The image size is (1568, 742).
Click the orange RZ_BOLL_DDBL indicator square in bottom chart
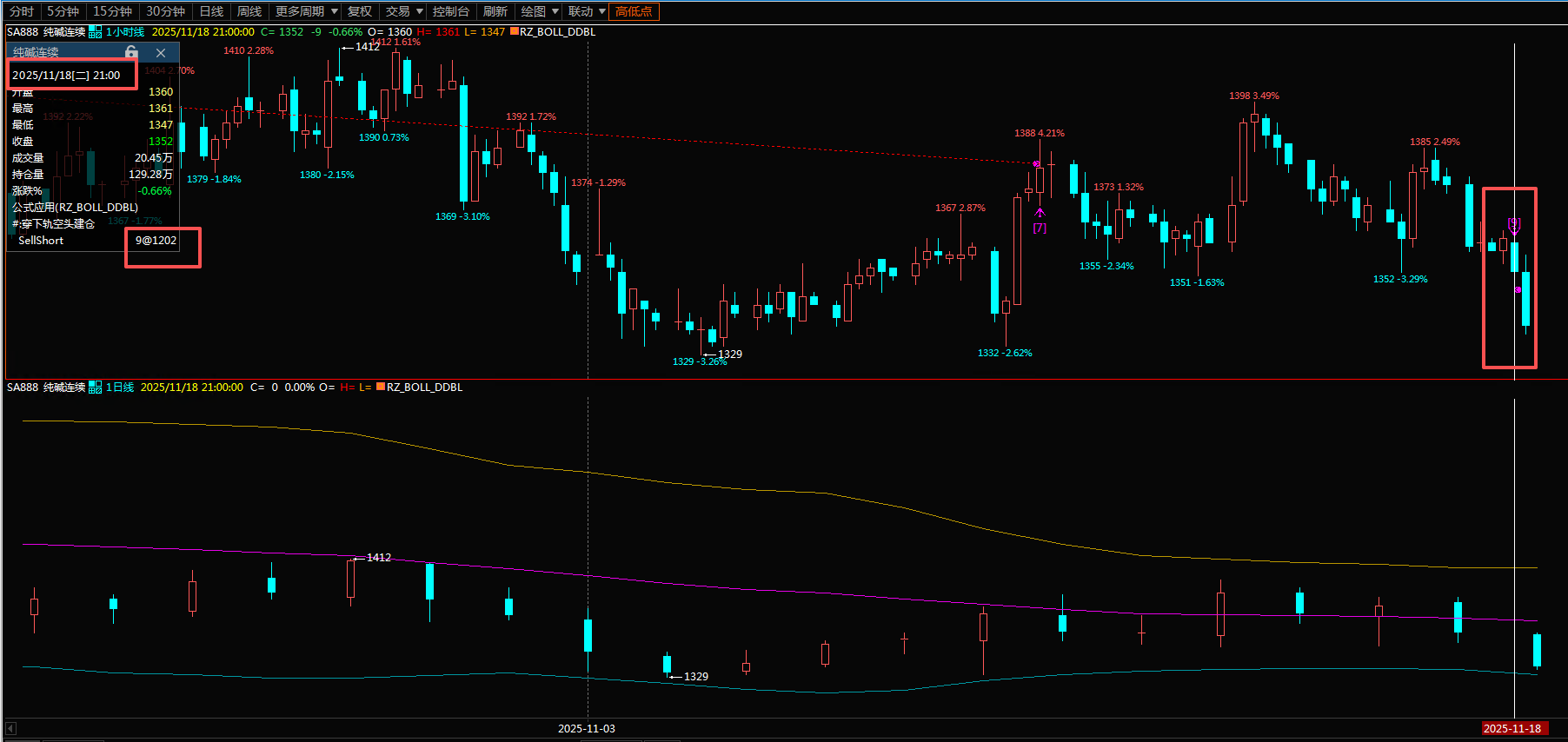tap(381, 387)
